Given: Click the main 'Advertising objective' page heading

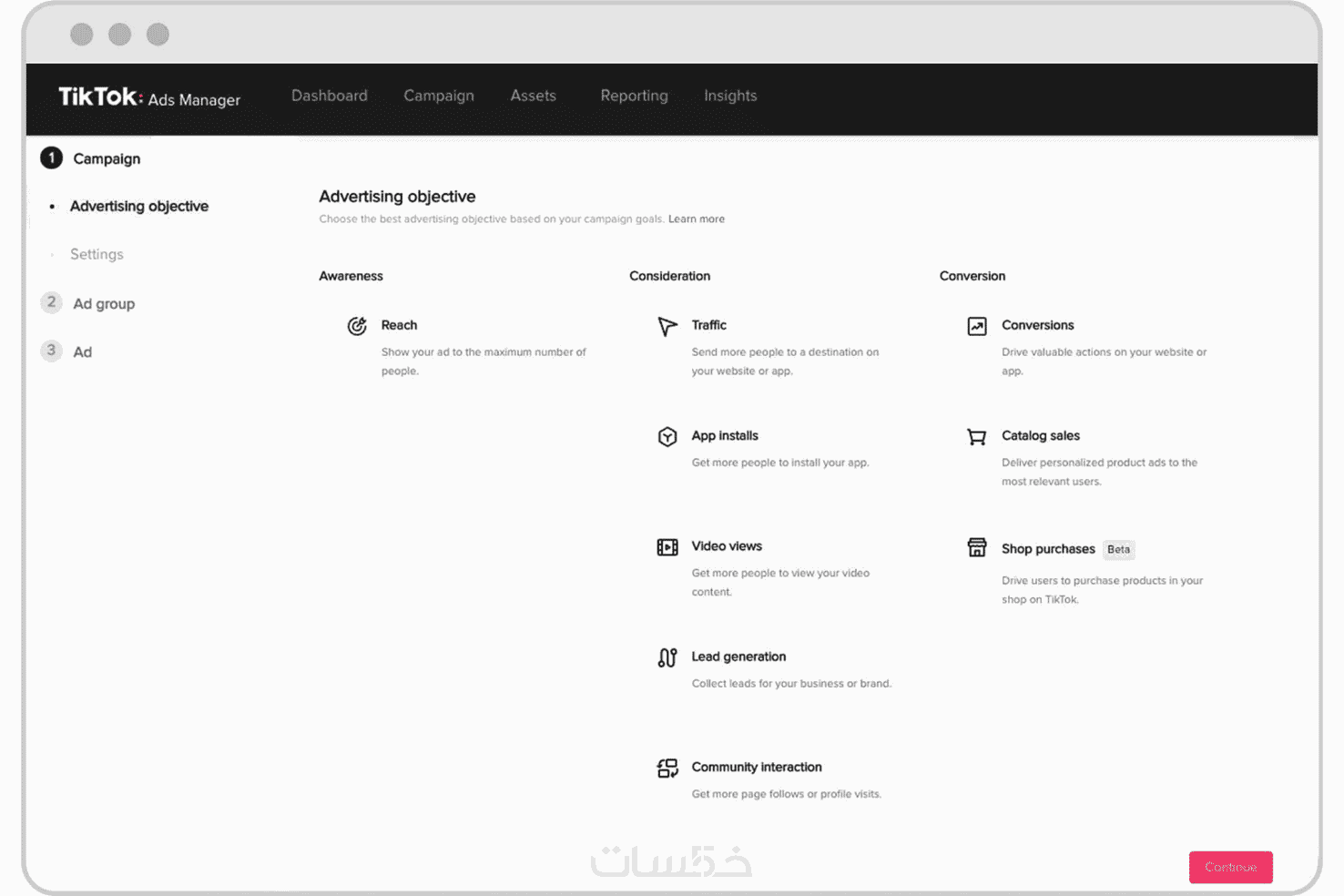Looking at the screenshot, I should pyautogui.click(x=397, y=197).
